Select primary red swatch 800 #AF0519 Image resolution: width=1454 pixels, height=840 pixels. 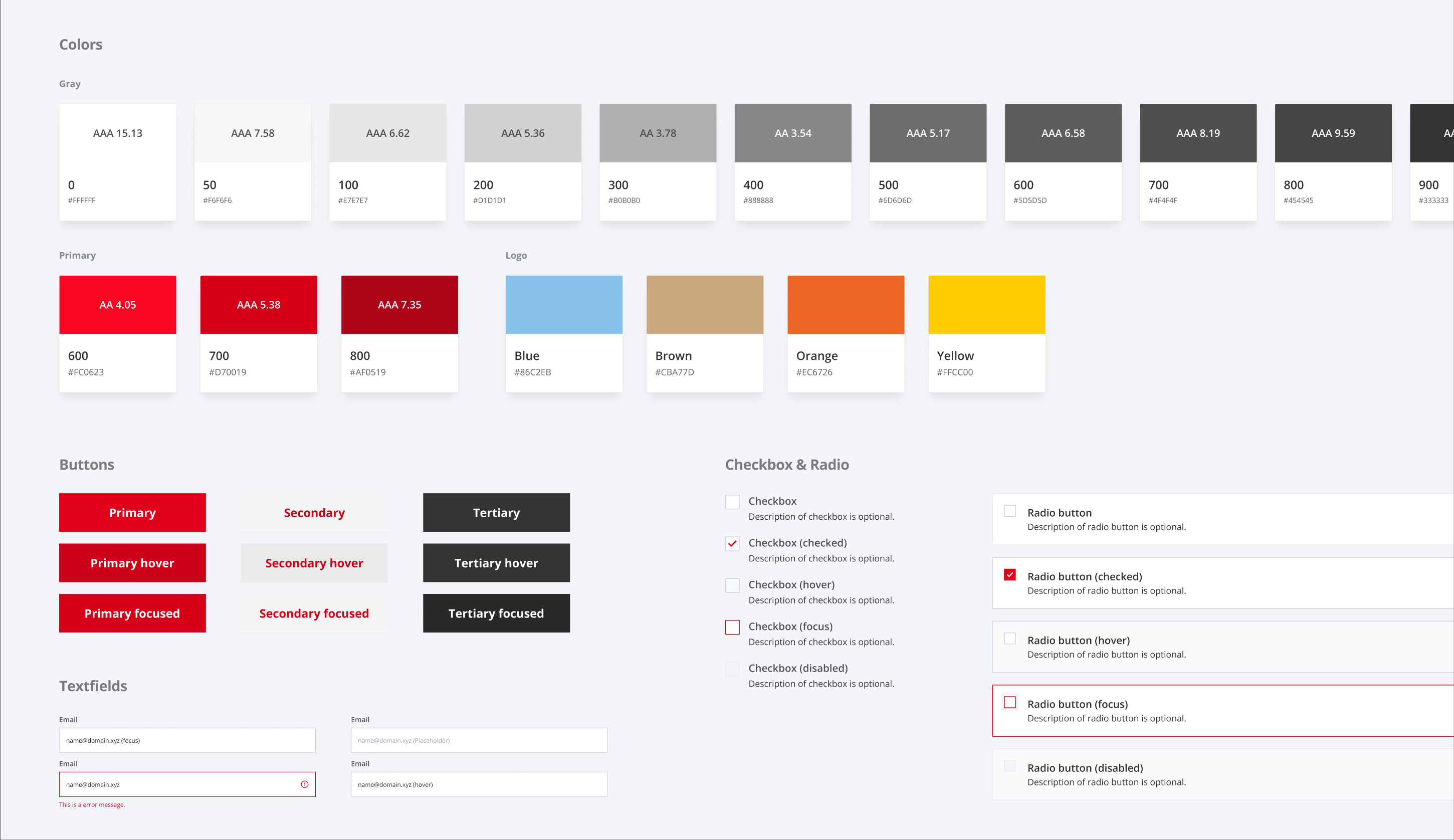tap(399, 334)
